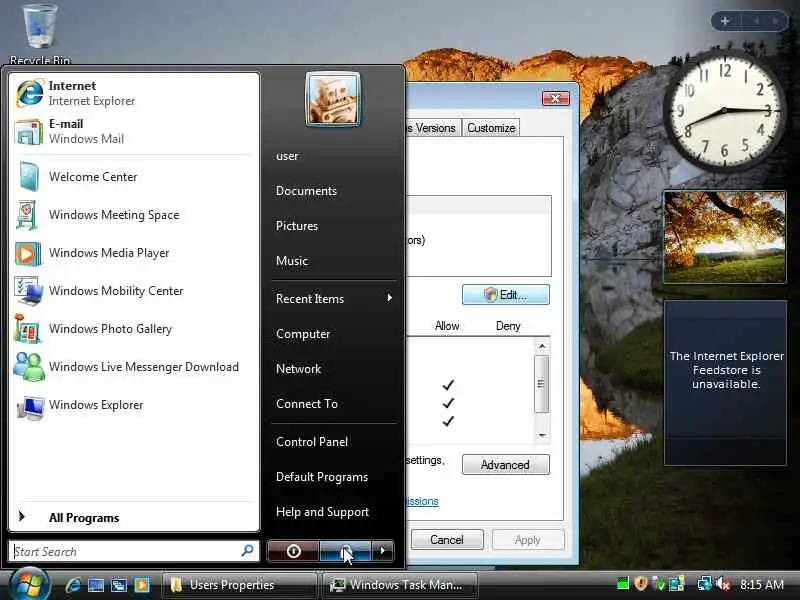Open Control Panel

coord(312,442)
